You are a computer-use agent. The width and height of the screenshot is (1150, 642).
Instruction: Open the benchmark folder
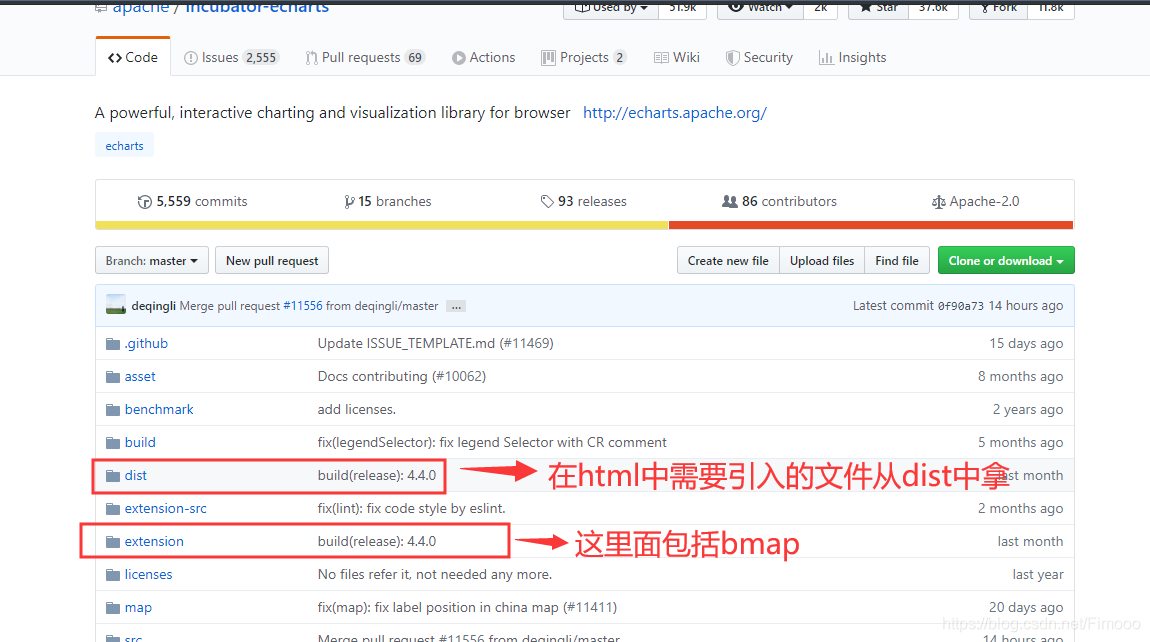pos(159,409)
